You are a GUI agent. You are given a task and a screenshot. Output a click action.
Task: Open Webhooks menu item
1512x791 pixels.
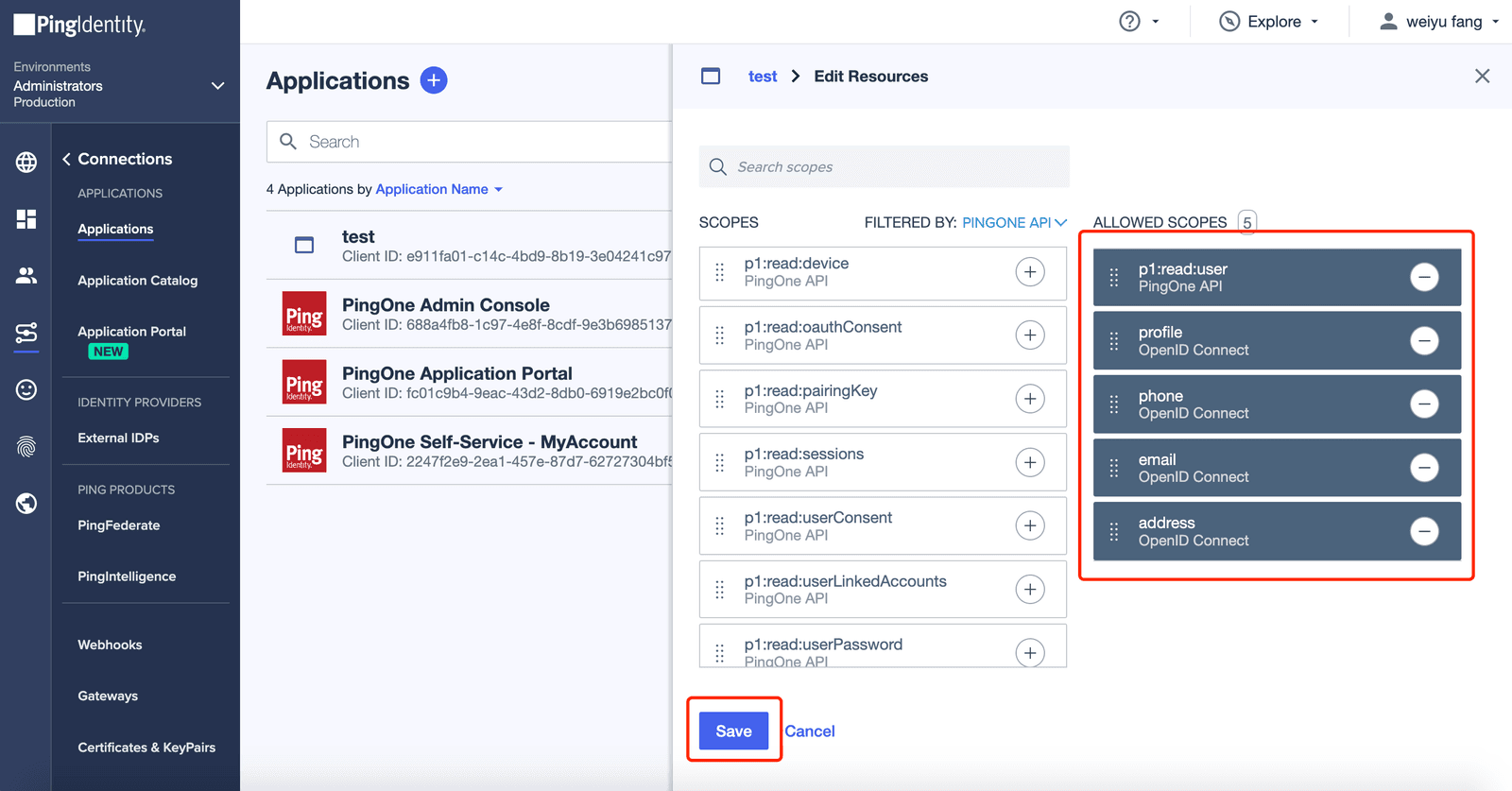coord(110,645)
